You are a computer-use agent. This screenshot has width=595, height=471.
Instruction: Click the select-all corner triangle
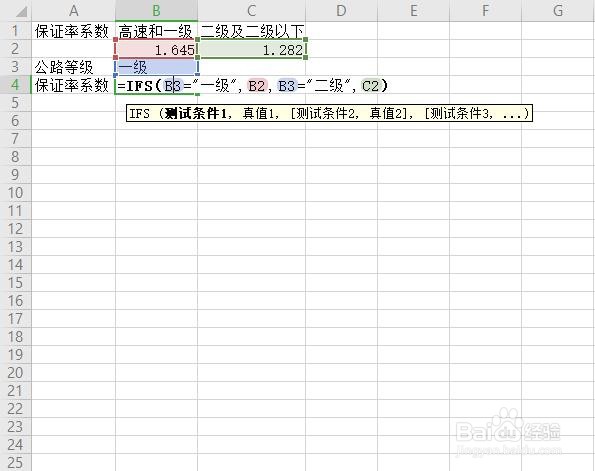point(21,12)
